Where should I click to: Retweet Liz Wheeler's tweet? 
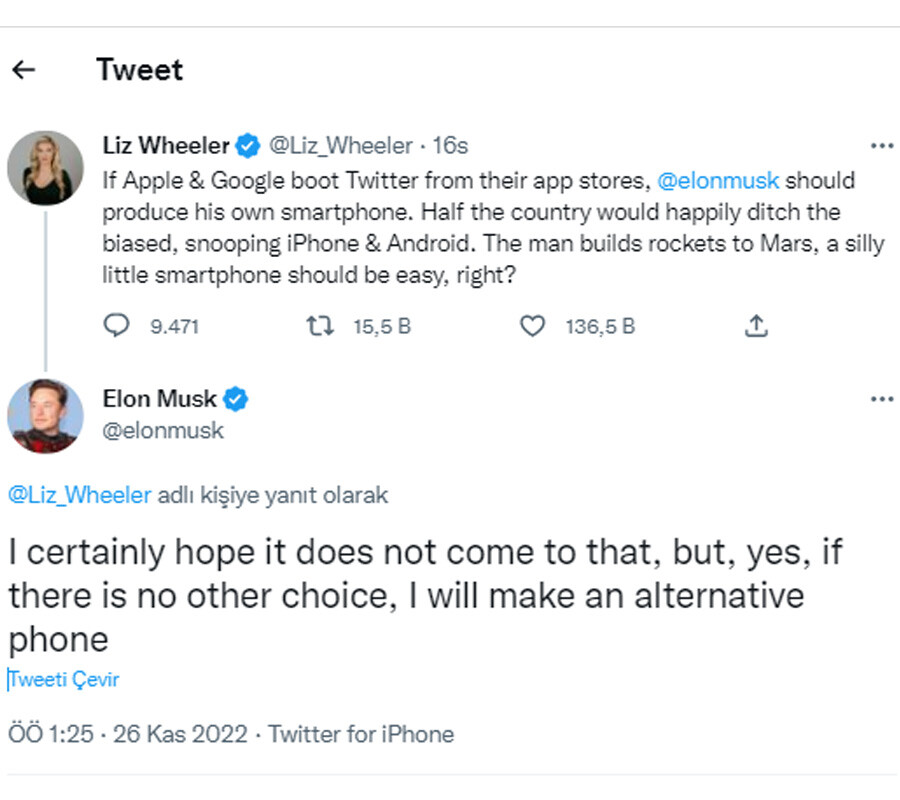(319, 326)
